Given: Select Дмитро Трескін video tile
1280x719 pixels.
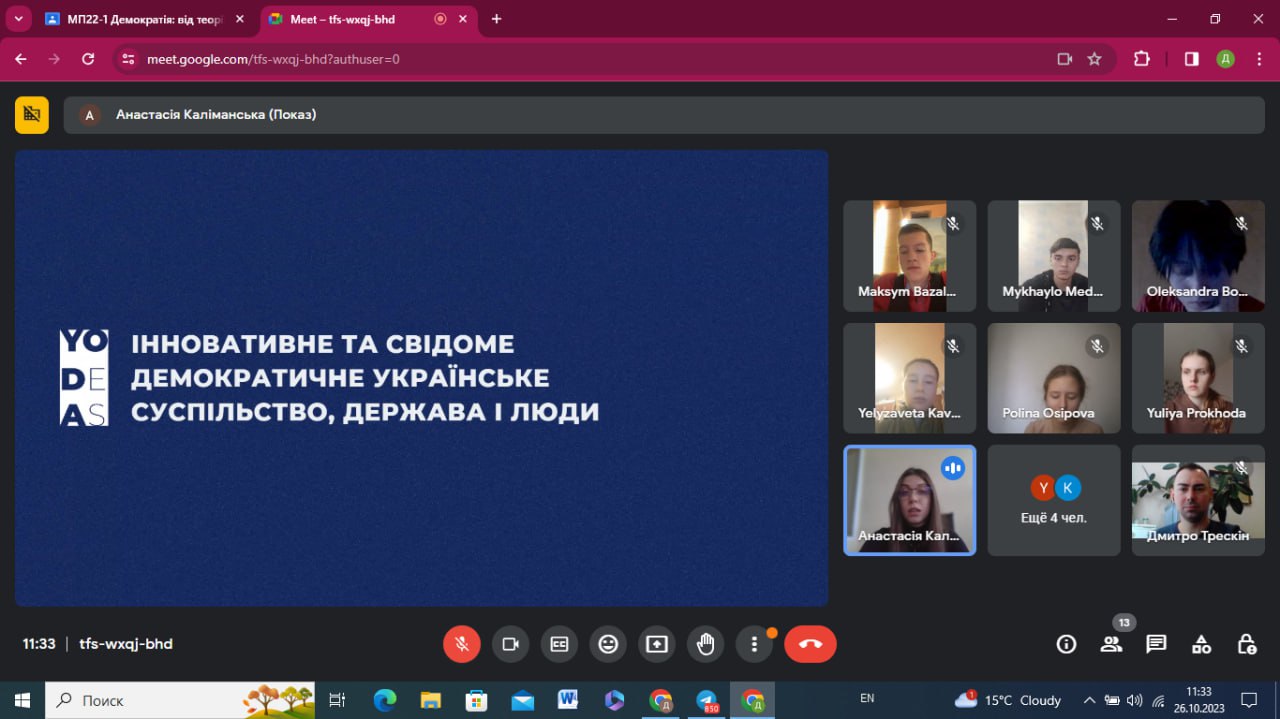Looking at the screenshot, I should tap(1198, 500).
